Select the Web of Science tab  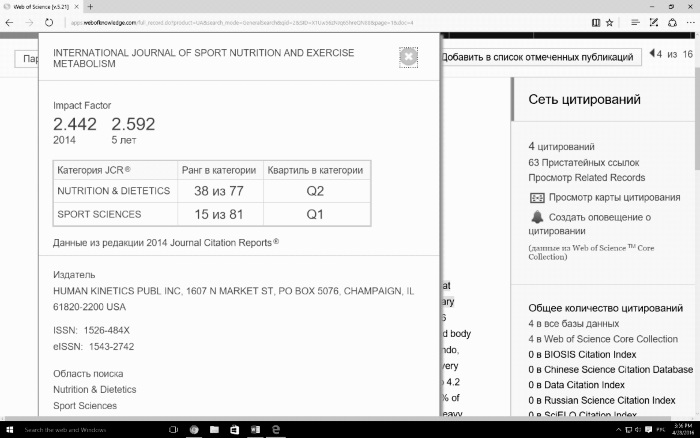41,7
